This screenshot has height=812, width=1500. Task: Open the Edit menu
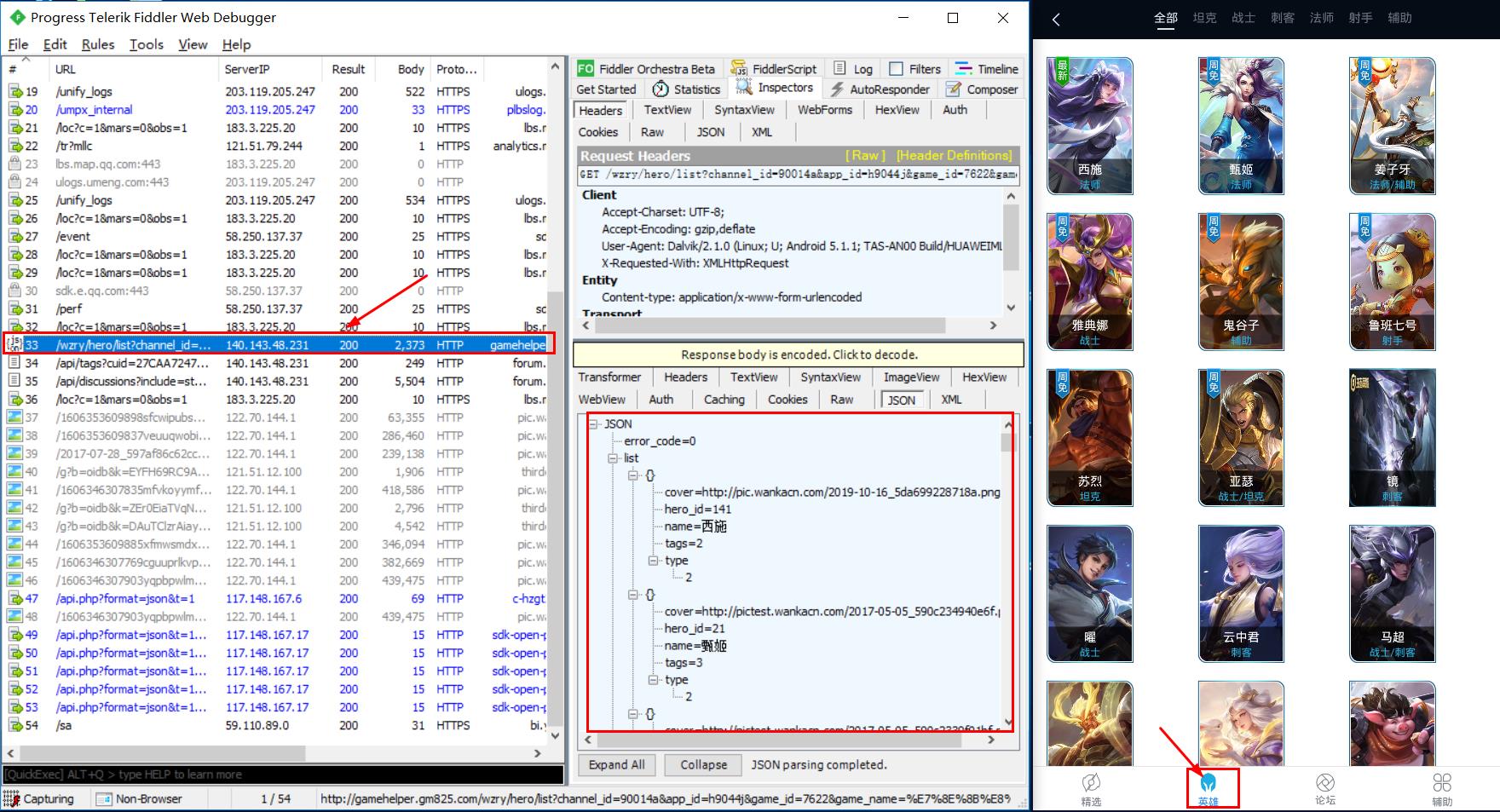pyautogui.click(x=55, y=44)
